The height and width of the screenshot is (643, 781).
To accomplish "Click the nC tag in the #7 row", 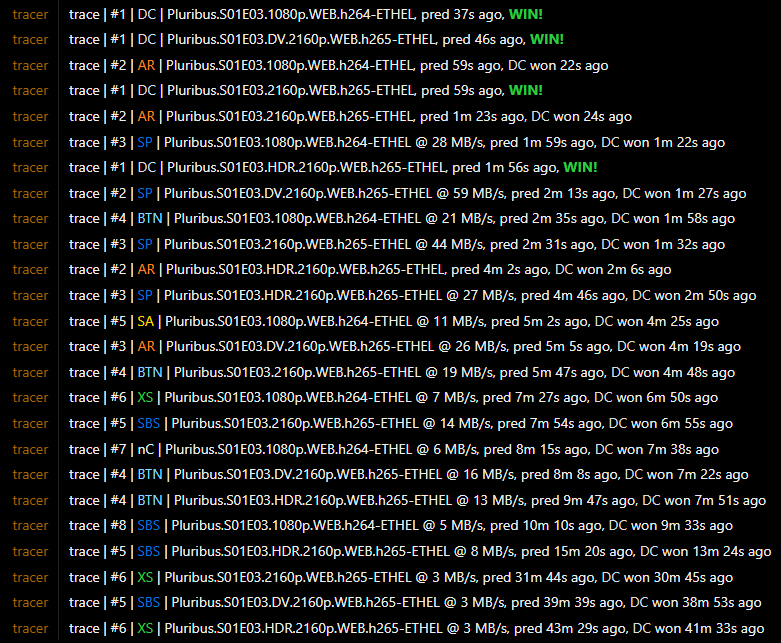I will tap(146, 449).
